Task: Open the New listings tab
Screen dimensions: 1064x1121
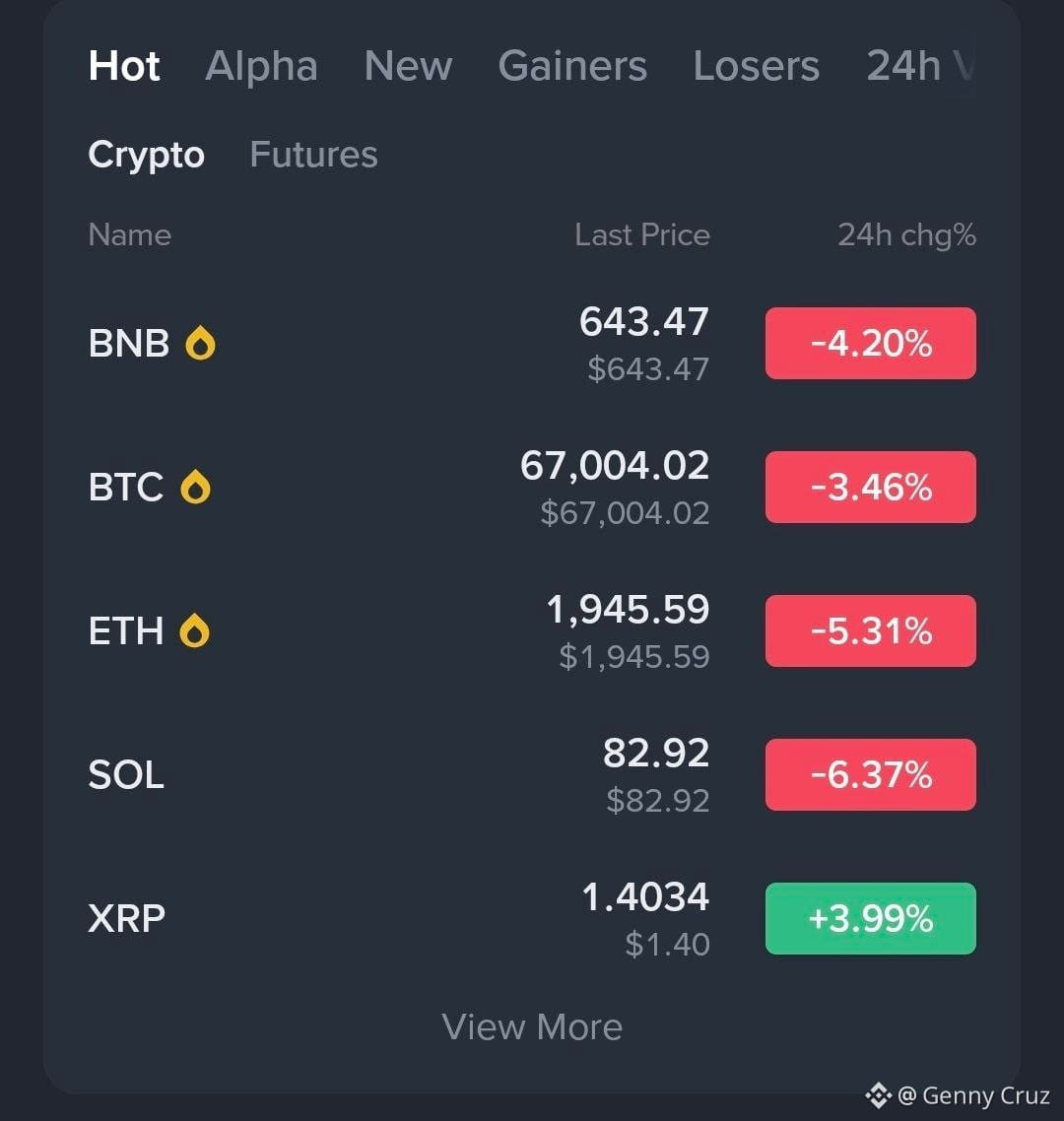Action: click(408, 67)
